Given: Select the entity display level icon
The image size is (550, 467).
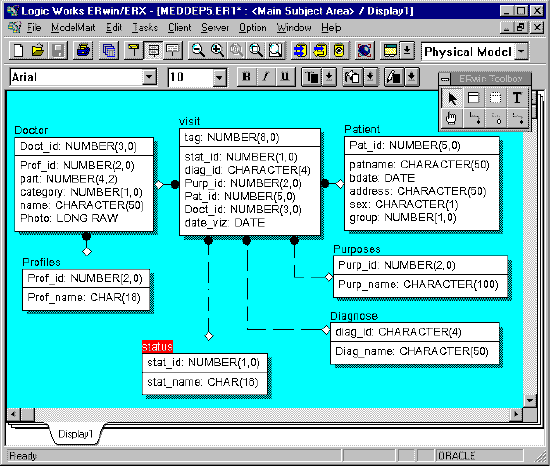Looking at the screenshot, I should 134,51.
